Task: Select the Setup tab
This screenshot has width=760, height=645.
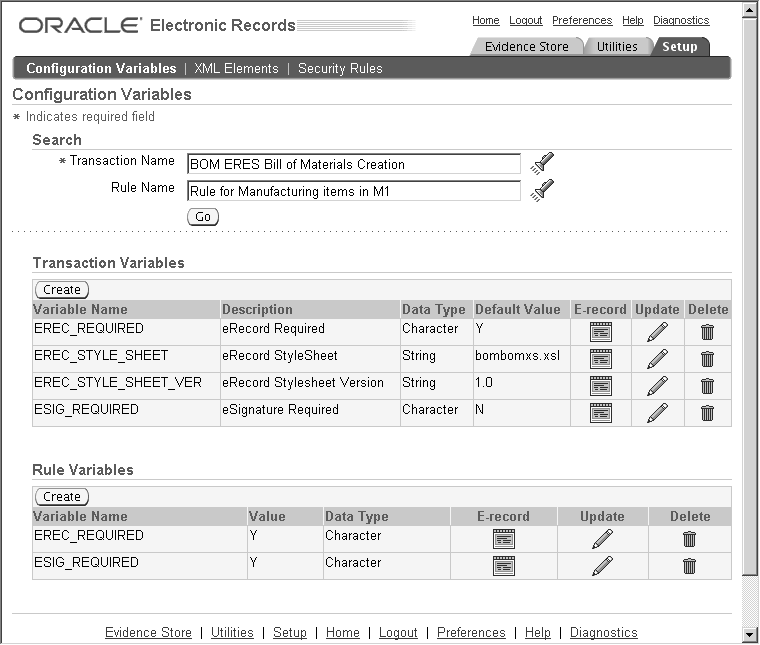Action: (x=680, y=47)
